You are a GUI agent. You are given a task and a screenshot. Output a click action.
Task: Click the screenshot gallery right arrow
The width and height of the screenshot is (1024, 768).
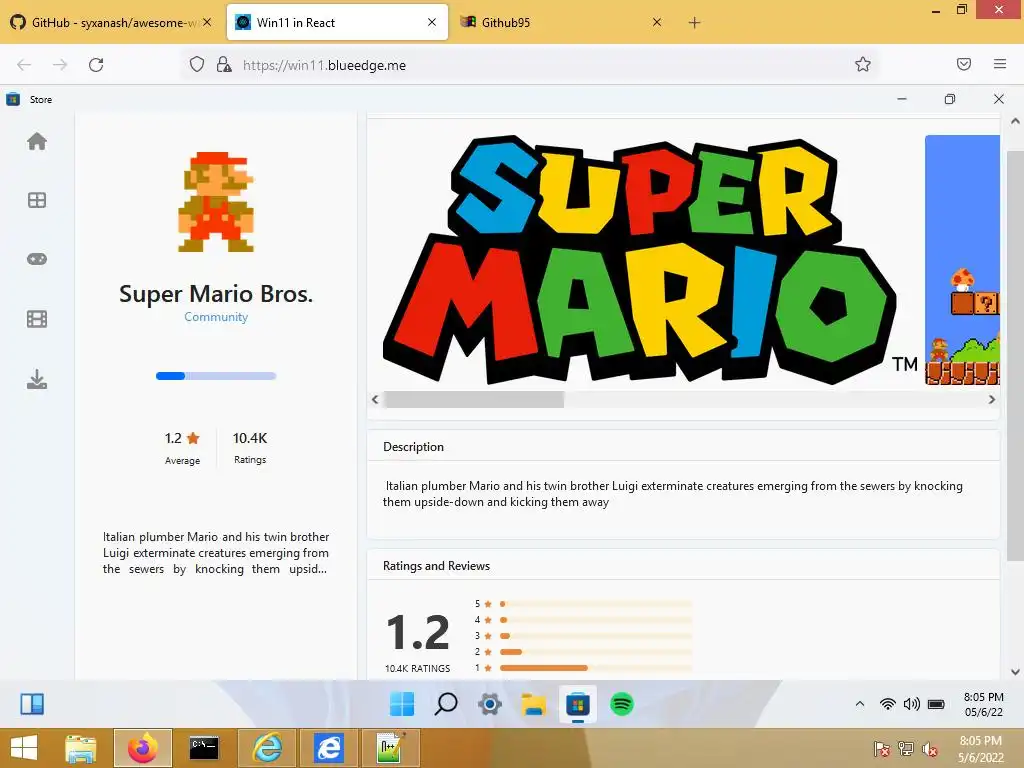(x=992, y=400)
